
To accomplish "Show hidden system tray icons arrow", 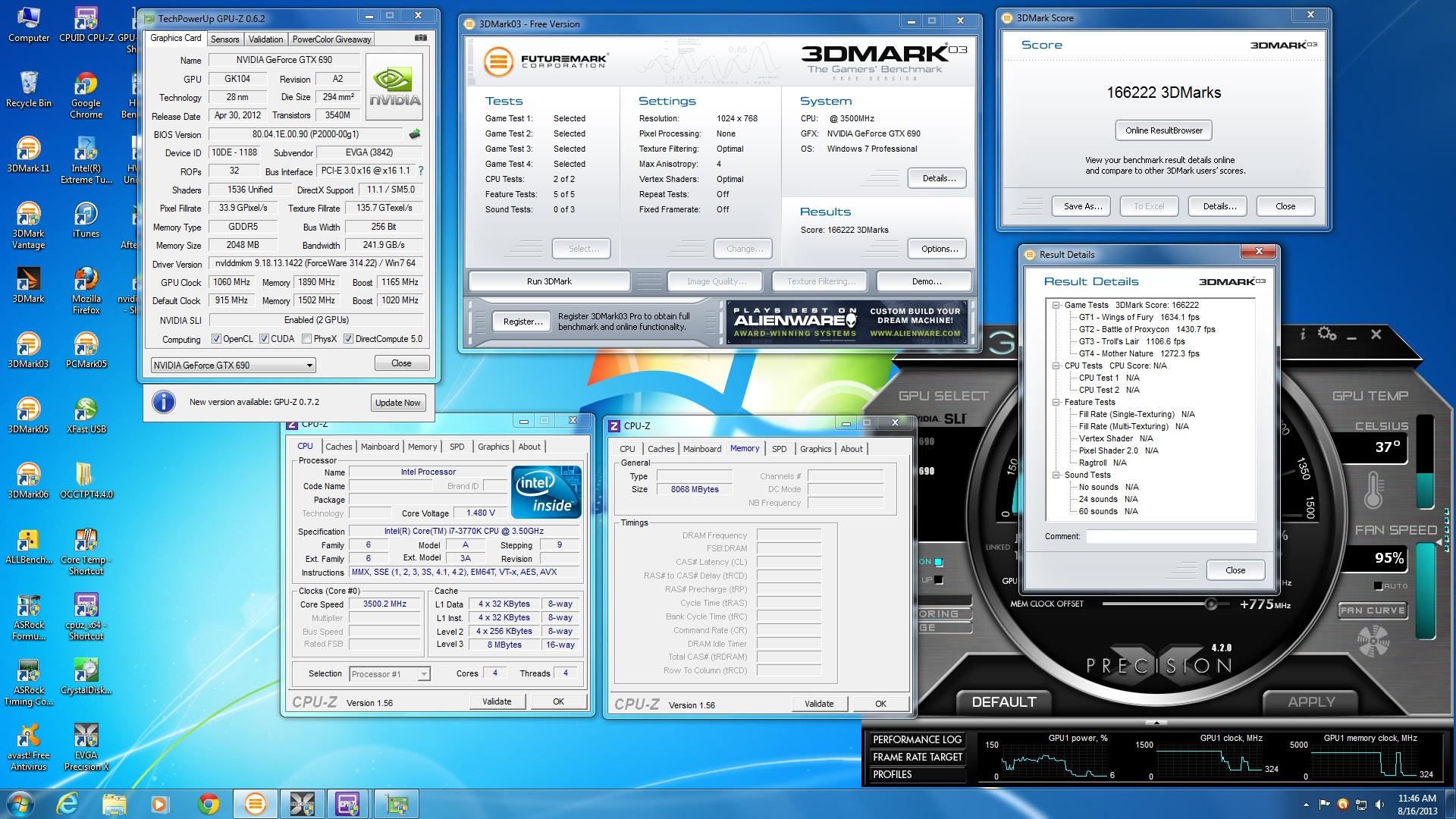I will (1306, 805).
